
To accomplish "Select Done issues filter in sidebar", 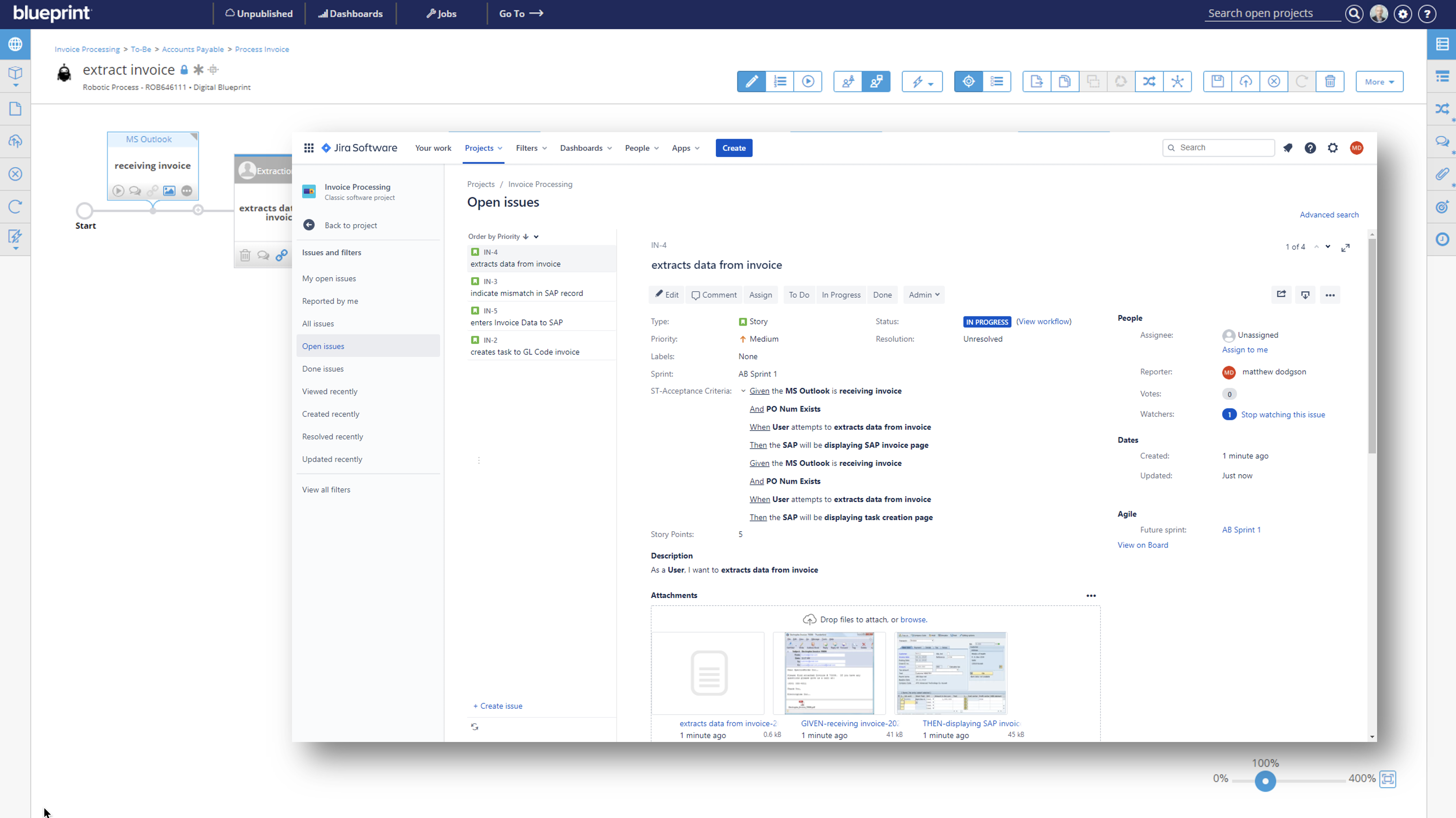I will tap(323, 369).
